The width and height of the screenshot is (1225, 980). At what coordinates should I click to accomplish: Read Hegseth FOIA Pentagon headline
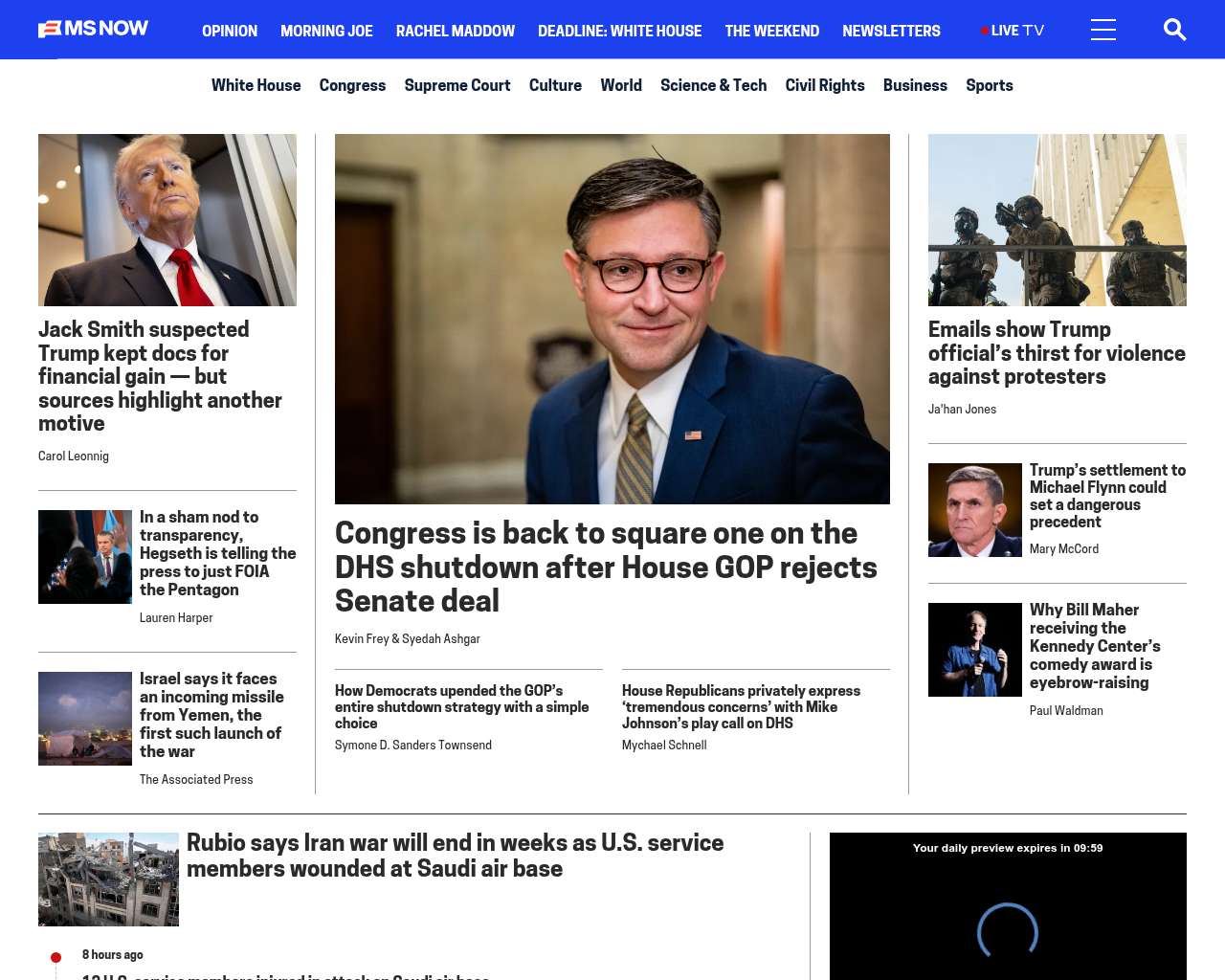tap(218, 553)
